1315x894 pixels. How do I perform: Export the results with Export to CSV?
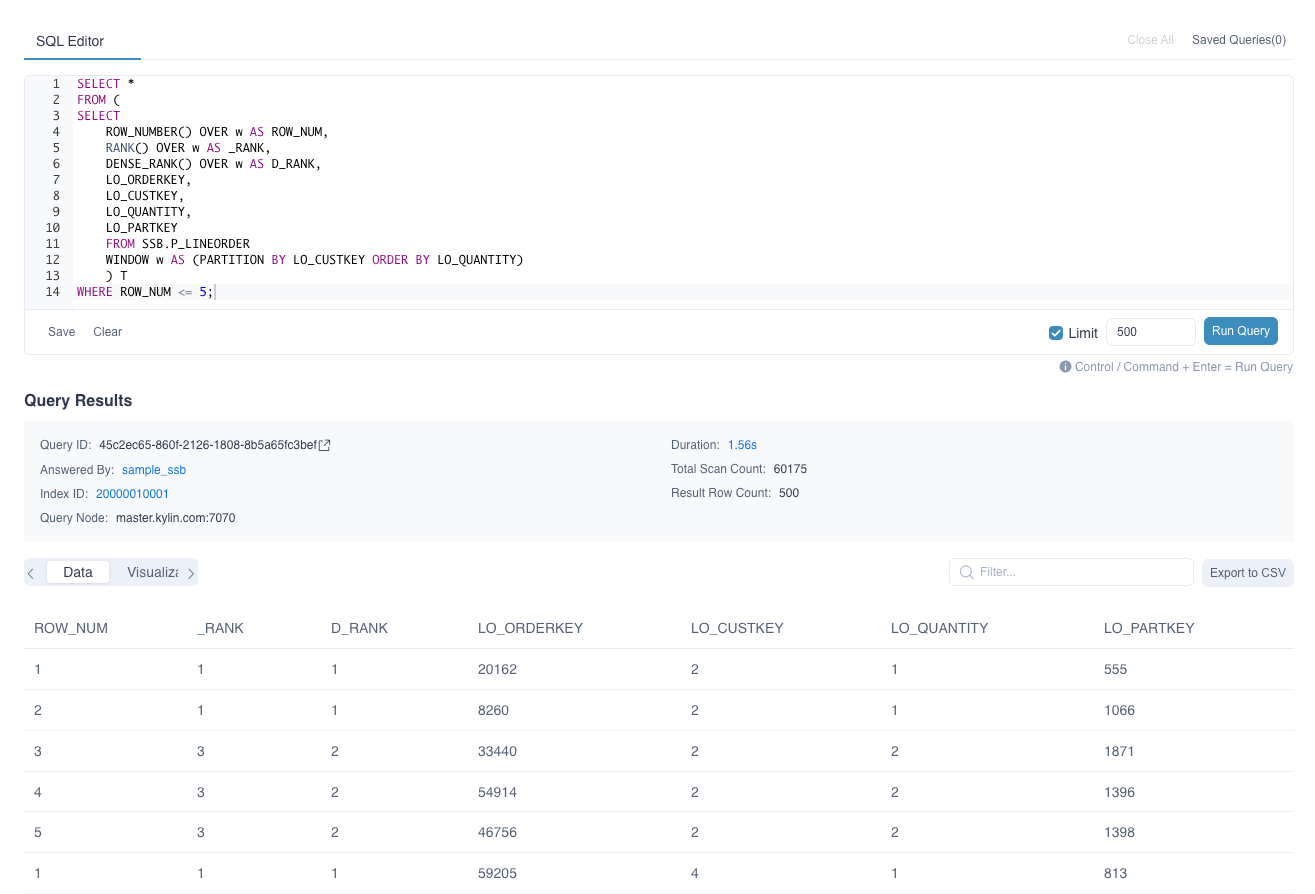pyautogui.click(x=1247, y=573)
